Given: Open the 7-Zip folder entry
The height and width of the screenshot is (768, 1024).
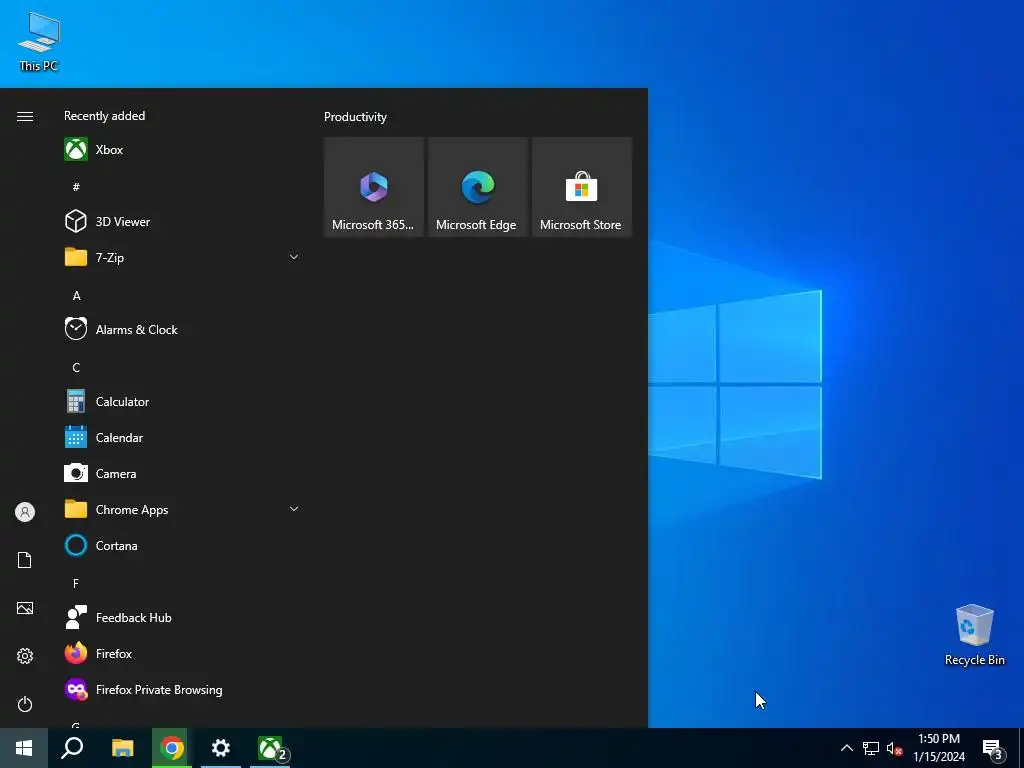Looking at the screenshot, I should (x=182, y=257).
